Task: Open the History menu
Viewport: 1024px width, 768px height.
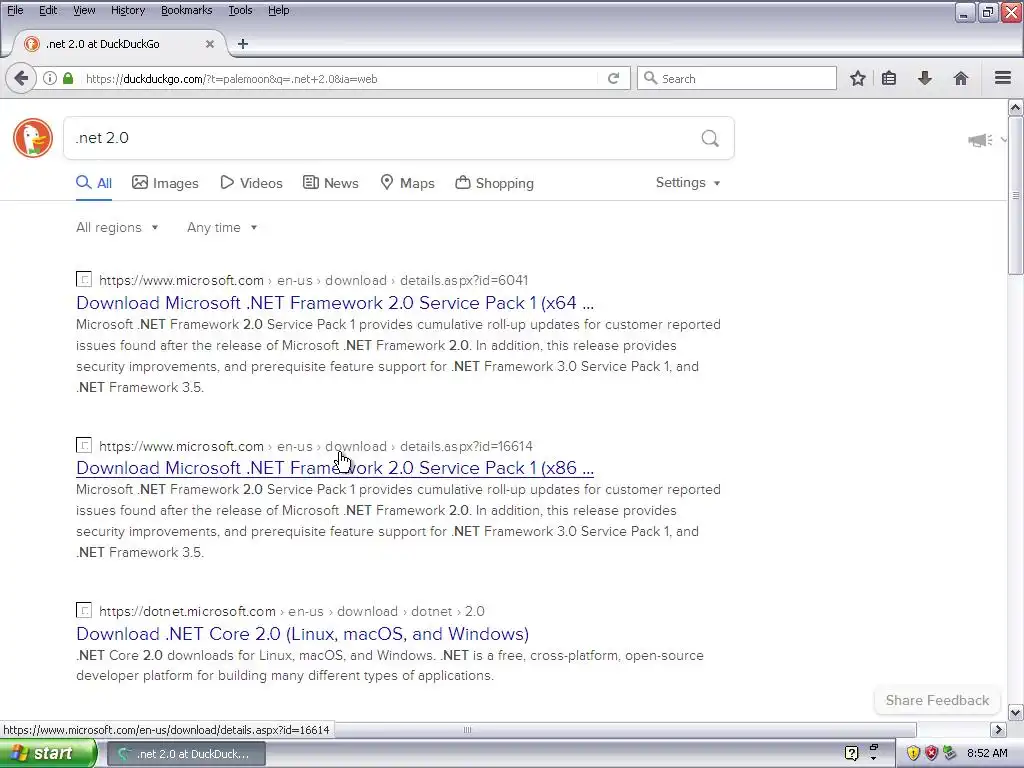Action: [127, 10]
